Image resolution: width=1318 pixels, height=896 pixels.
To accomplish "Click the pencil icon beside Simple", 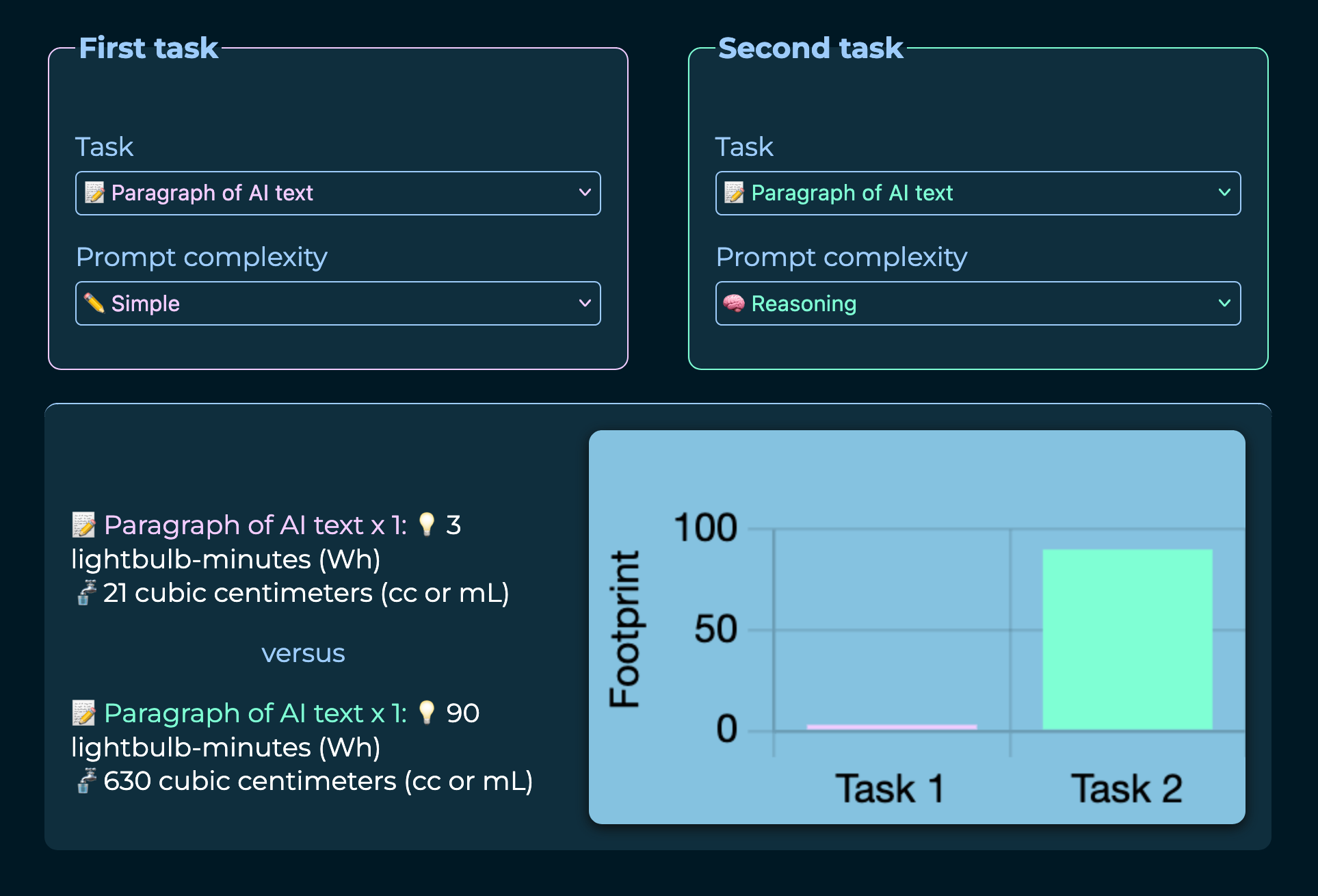I will pos(94,302).
